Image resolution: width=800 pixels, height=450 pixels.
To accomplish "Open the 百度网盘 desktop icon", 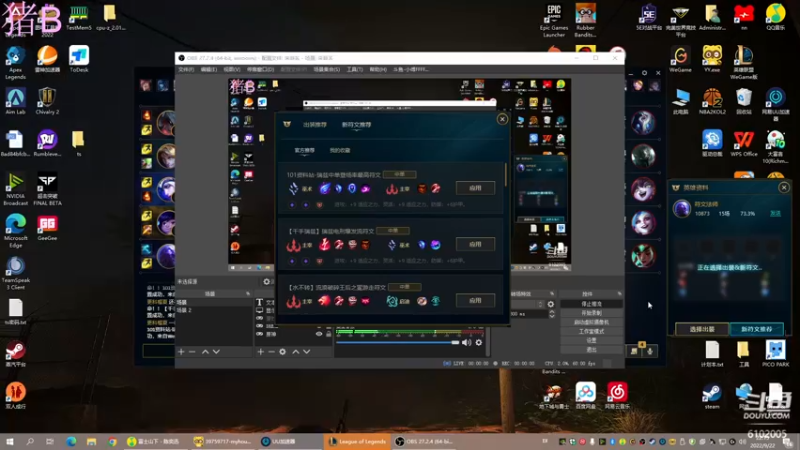I will click(x=585, y=396).
